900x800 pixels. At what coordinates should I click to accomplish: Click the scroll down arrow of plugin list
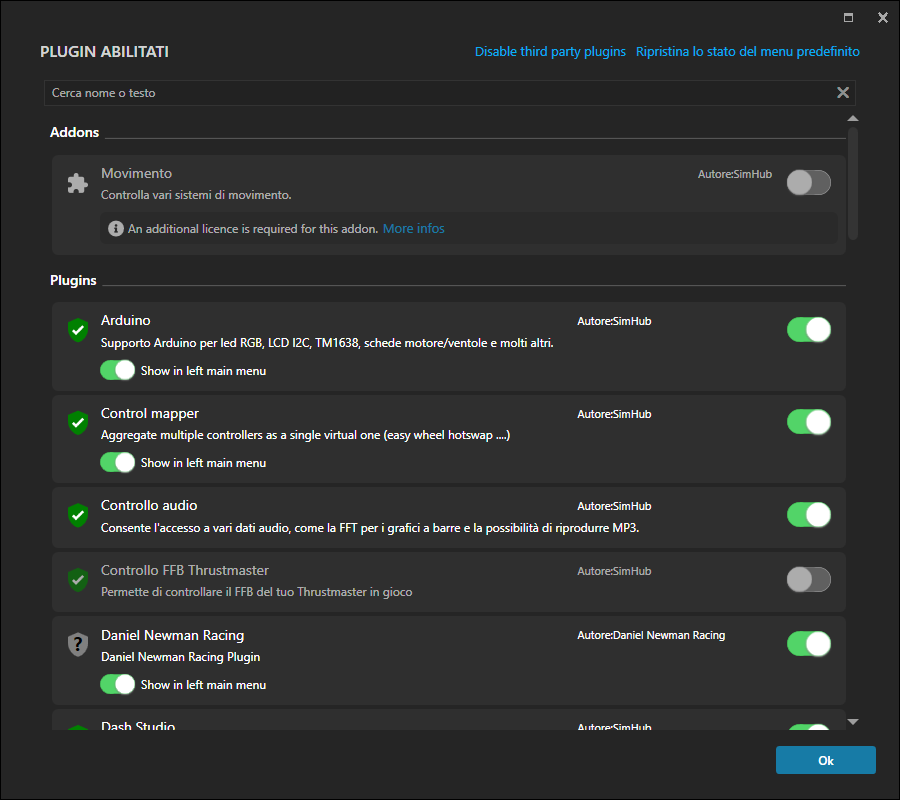853,721
